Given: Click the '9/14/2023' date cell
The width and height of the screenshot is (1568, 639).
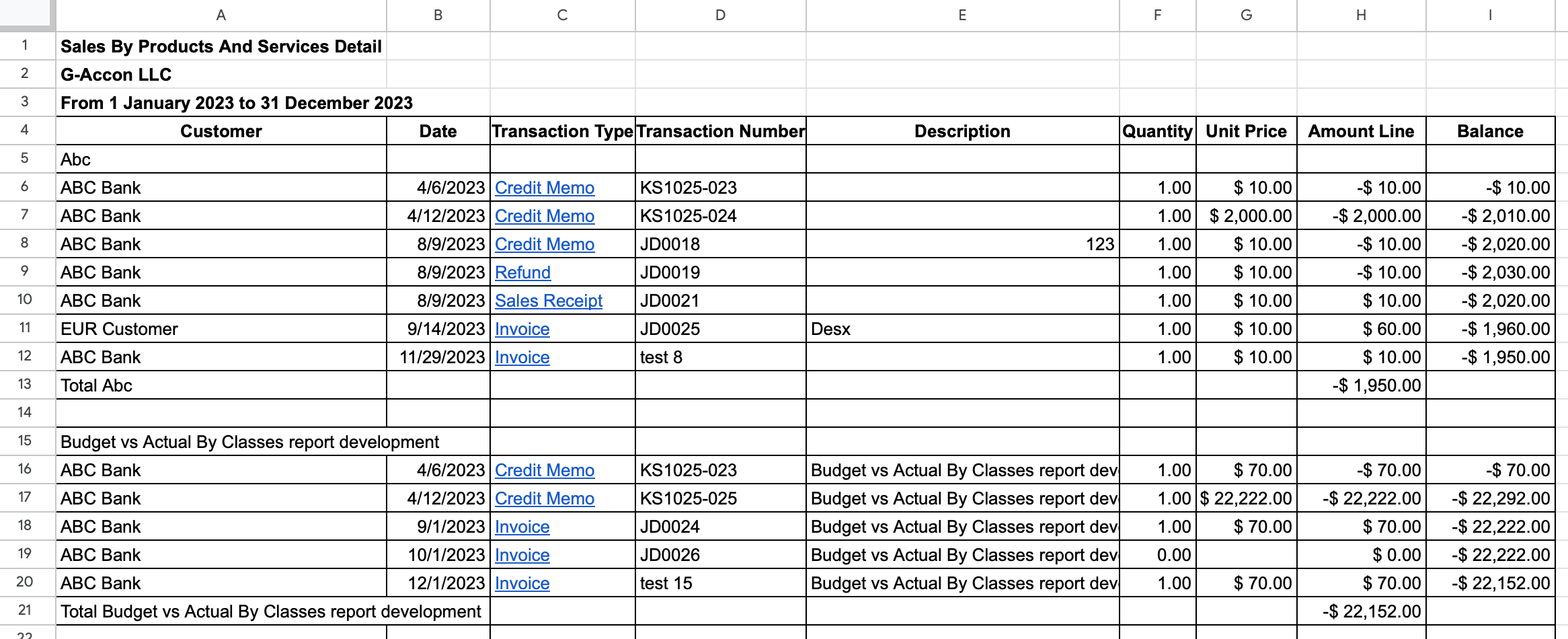Looking at the screenshot, I should click(438, 329).
